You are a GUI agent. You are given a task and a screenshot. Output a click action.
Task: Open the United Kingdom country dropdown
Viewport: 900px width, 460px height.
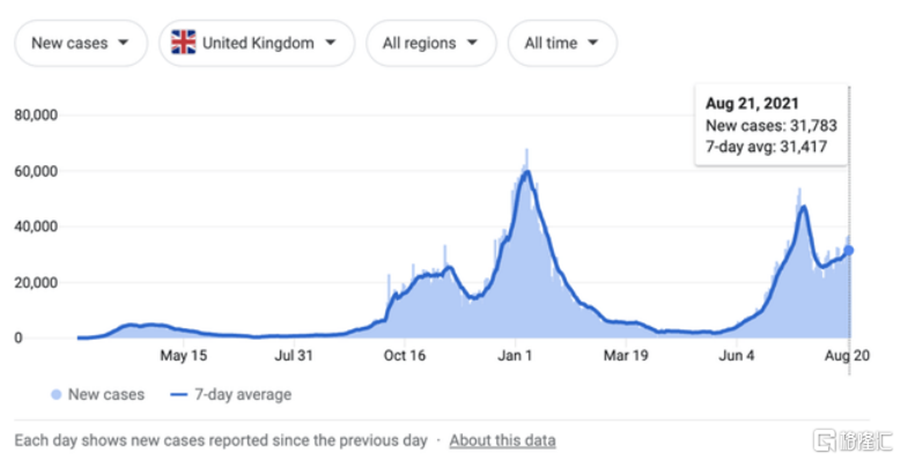pyautogui.click(x=256, y=43)
